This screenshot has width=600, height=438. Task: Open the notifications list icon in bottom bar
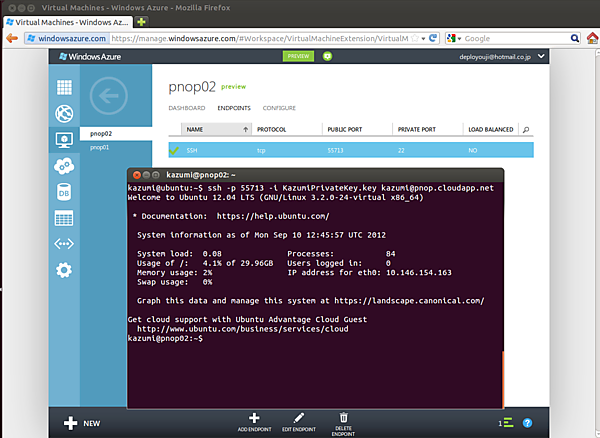(506, 423)
